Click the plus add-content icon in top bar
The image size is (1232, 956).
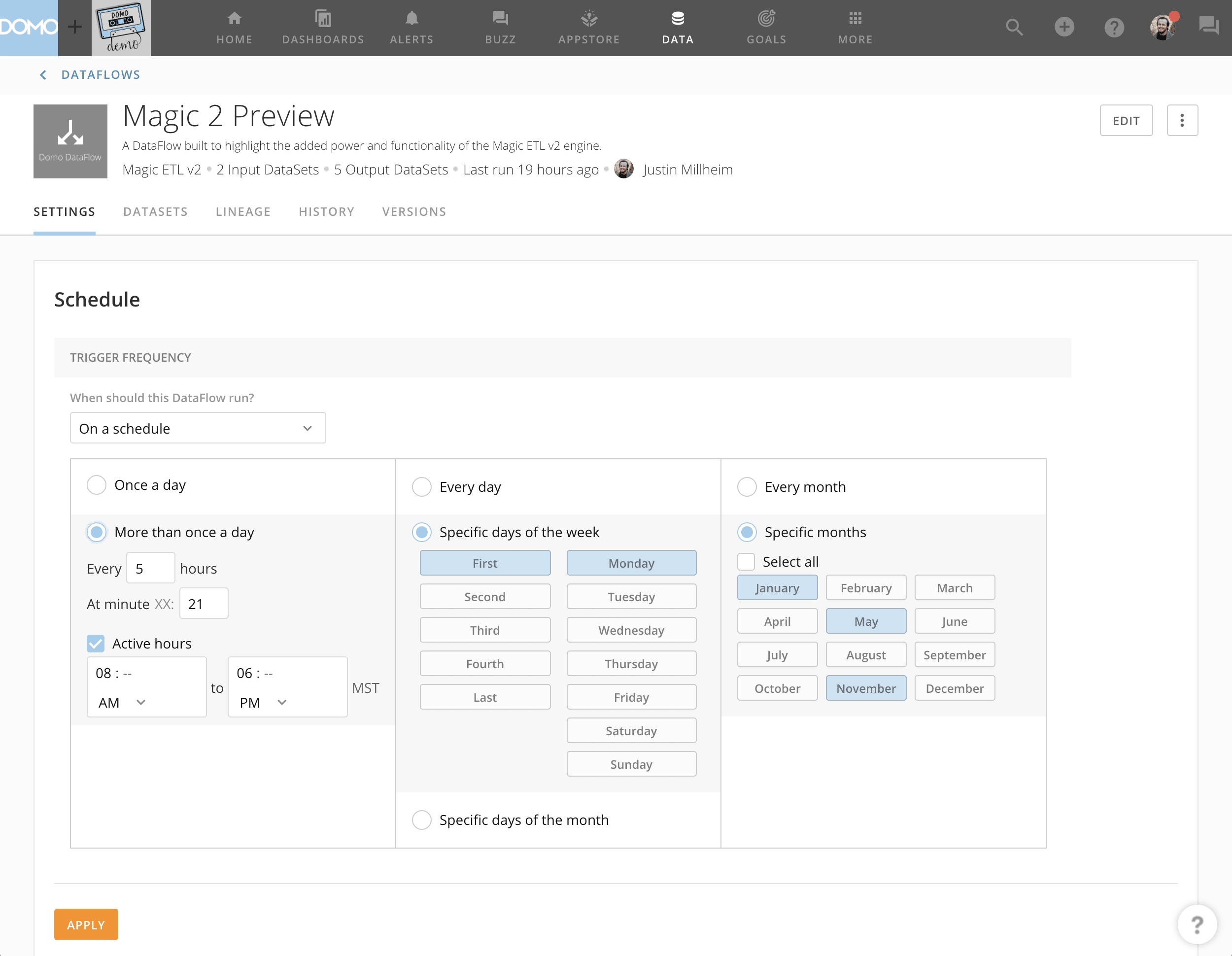(1064, 27)
